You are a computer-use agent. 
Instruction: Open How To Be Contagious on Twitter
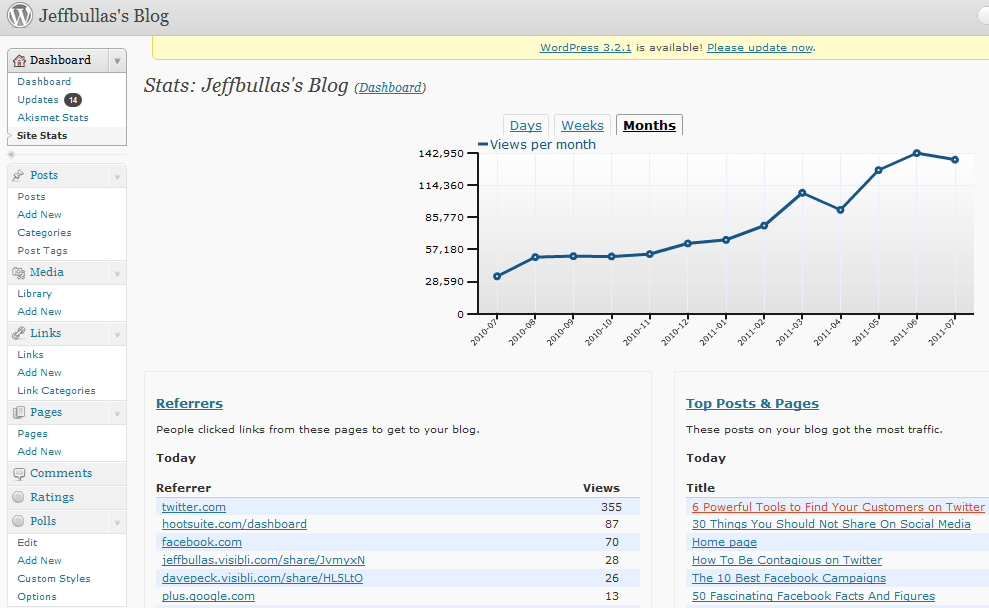pos(787,560)
